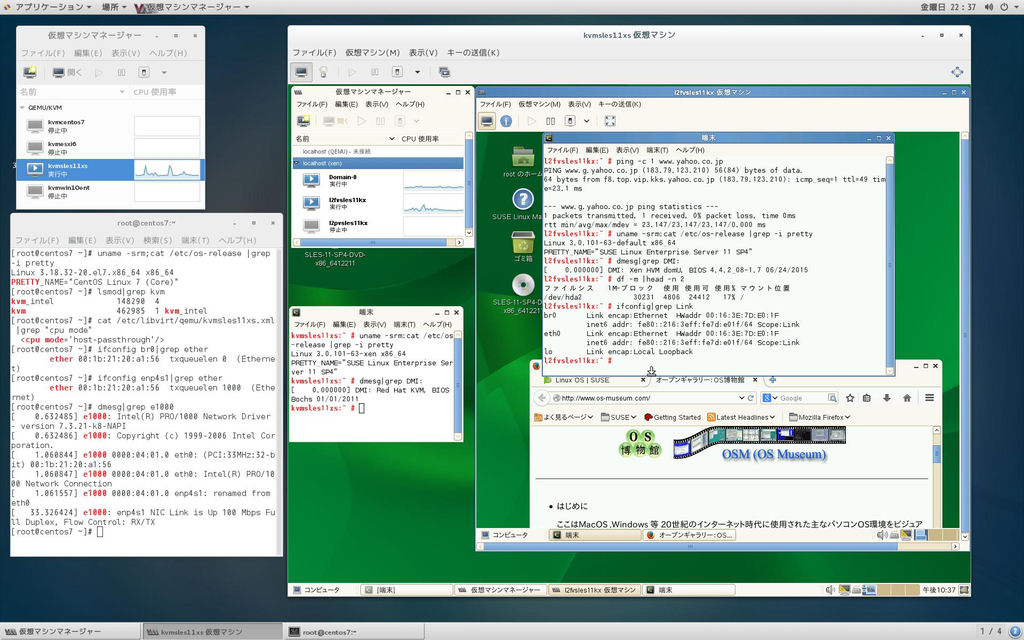Open ヘルプ(H) menu in host 仮想マシンマネージャー
The width and height of the screenshot is (1024, 640).
click(x=168, y=53)
